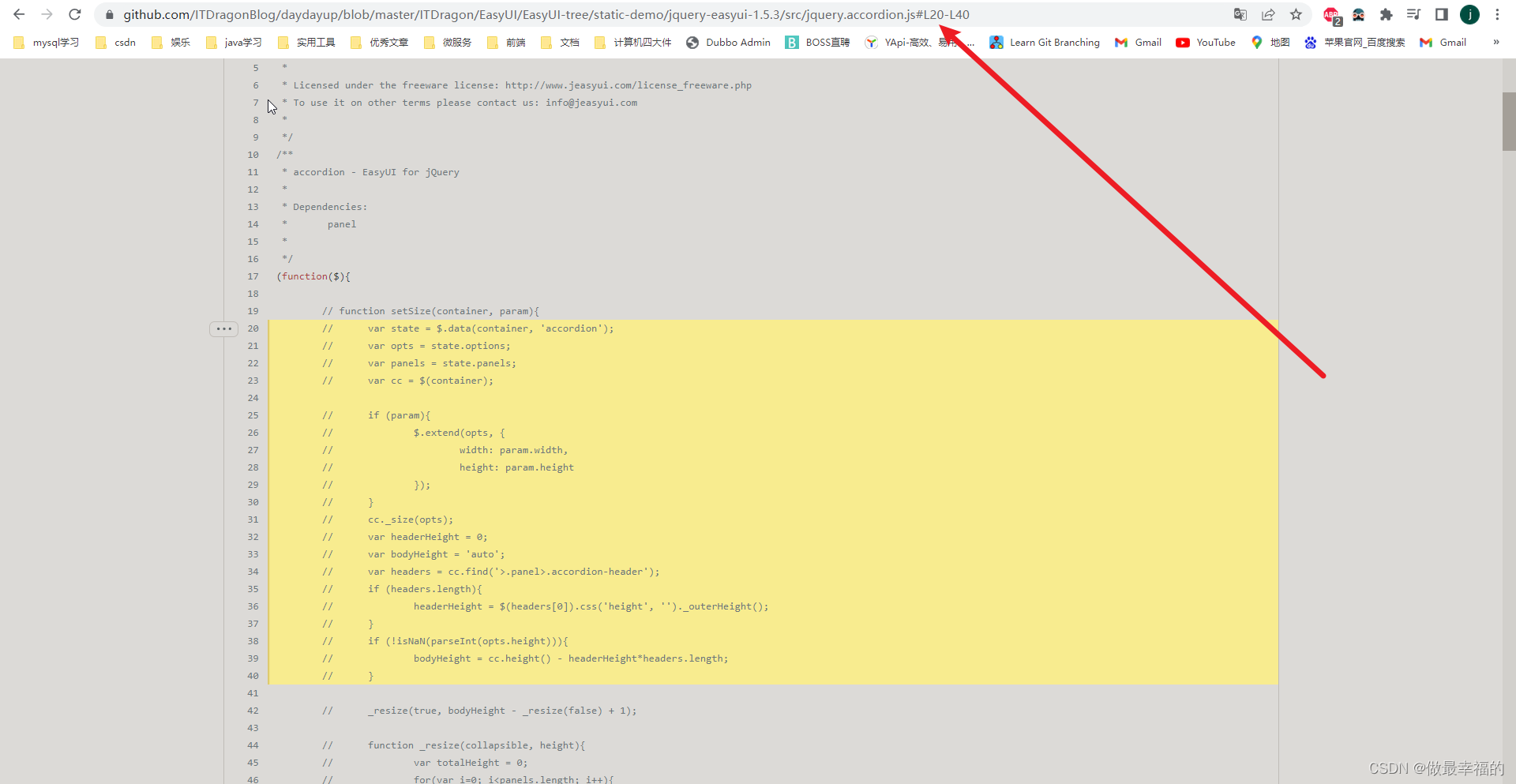
Task: Select line number 19
Action: click(253, 311)
